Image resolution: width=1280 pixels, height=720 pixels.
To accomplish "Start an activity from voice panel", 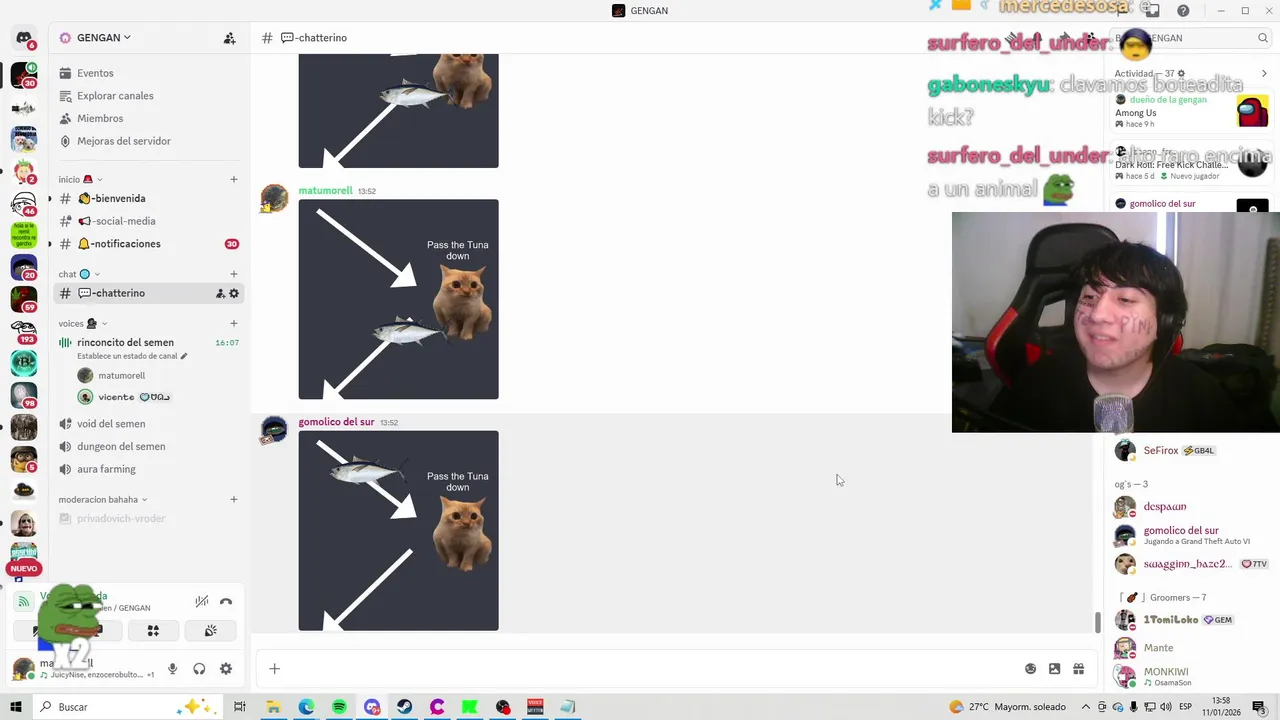I will coord(153,631).
